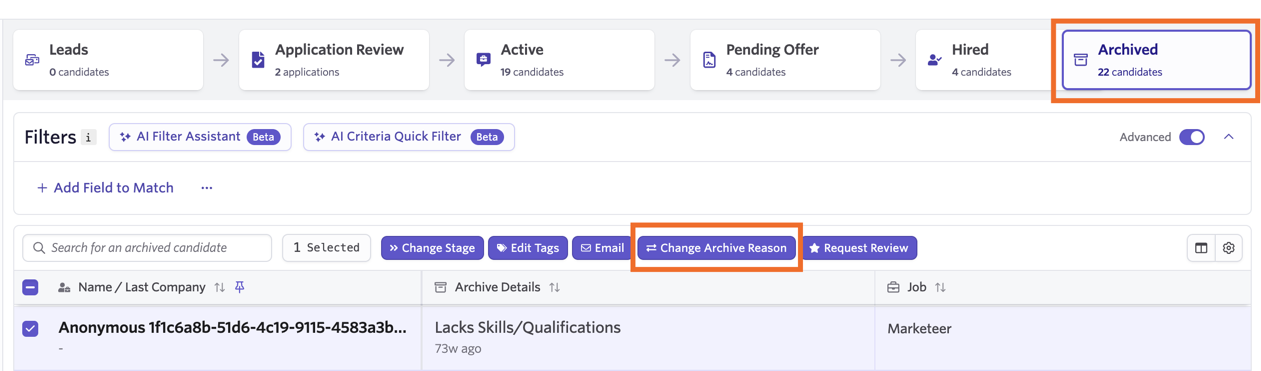Click the Beta badge on AI Criteria Quick Filter
Image resolution: width=1261 pixels, height=371 pixels.
pyautogui.click(x=487, y=137)
